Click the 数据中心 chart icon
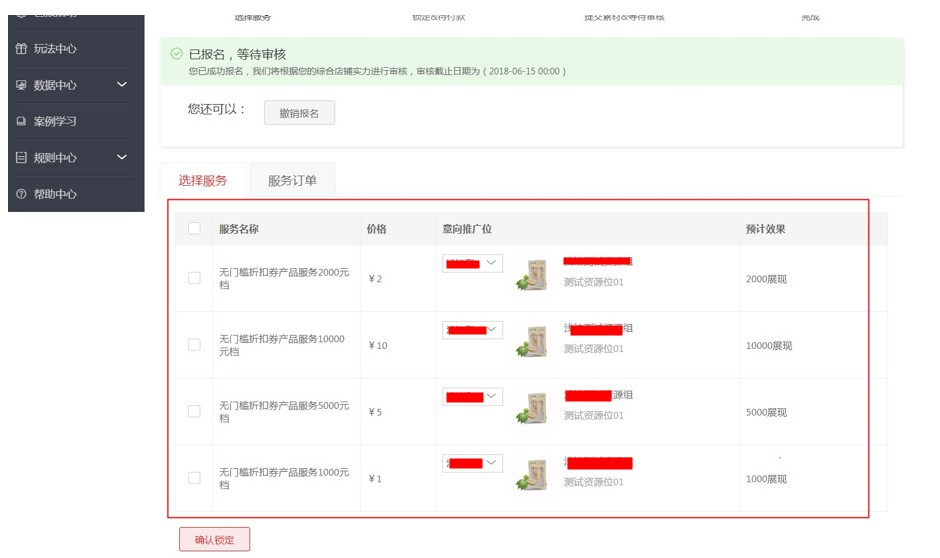Image resolution: width=940 pixels, height=558 pixels. [x=21, y=85]
